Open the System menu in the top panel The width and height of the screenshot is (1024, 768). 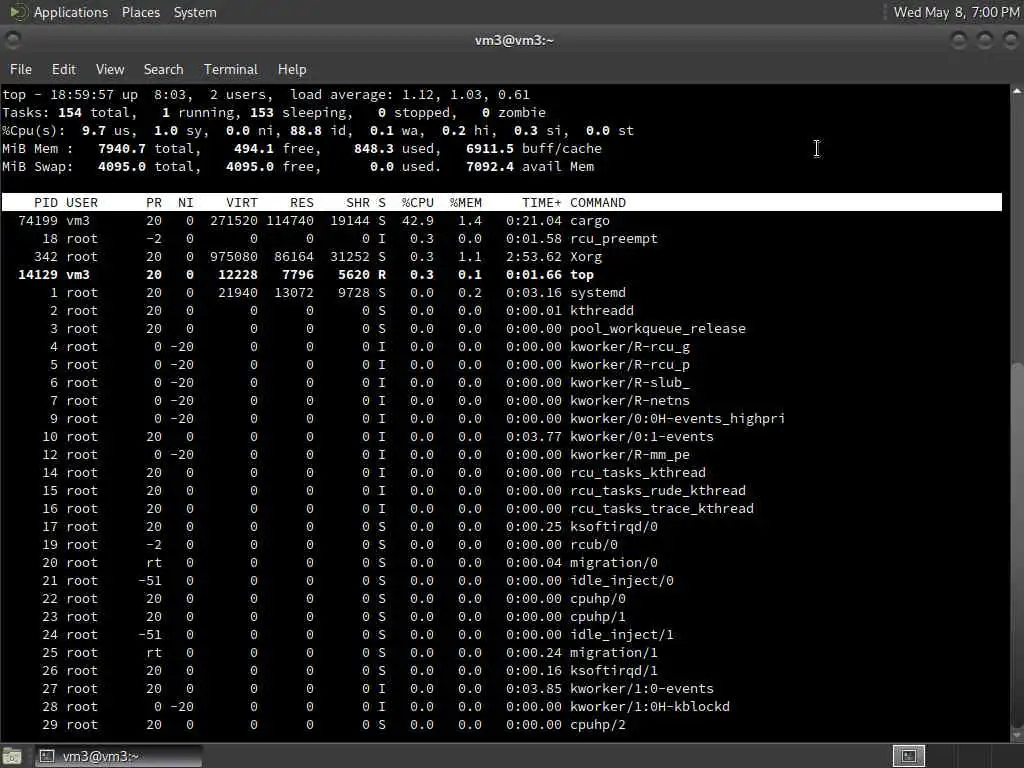point(195,12)
